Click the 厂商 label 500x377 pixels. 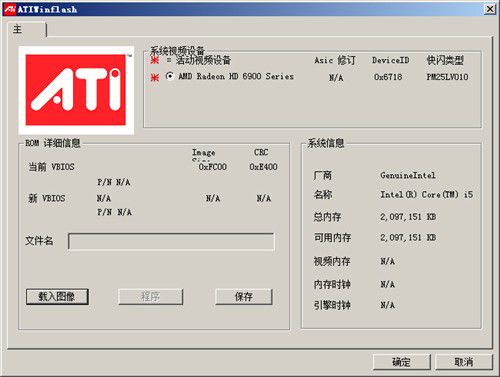click(x=323, y=175)
